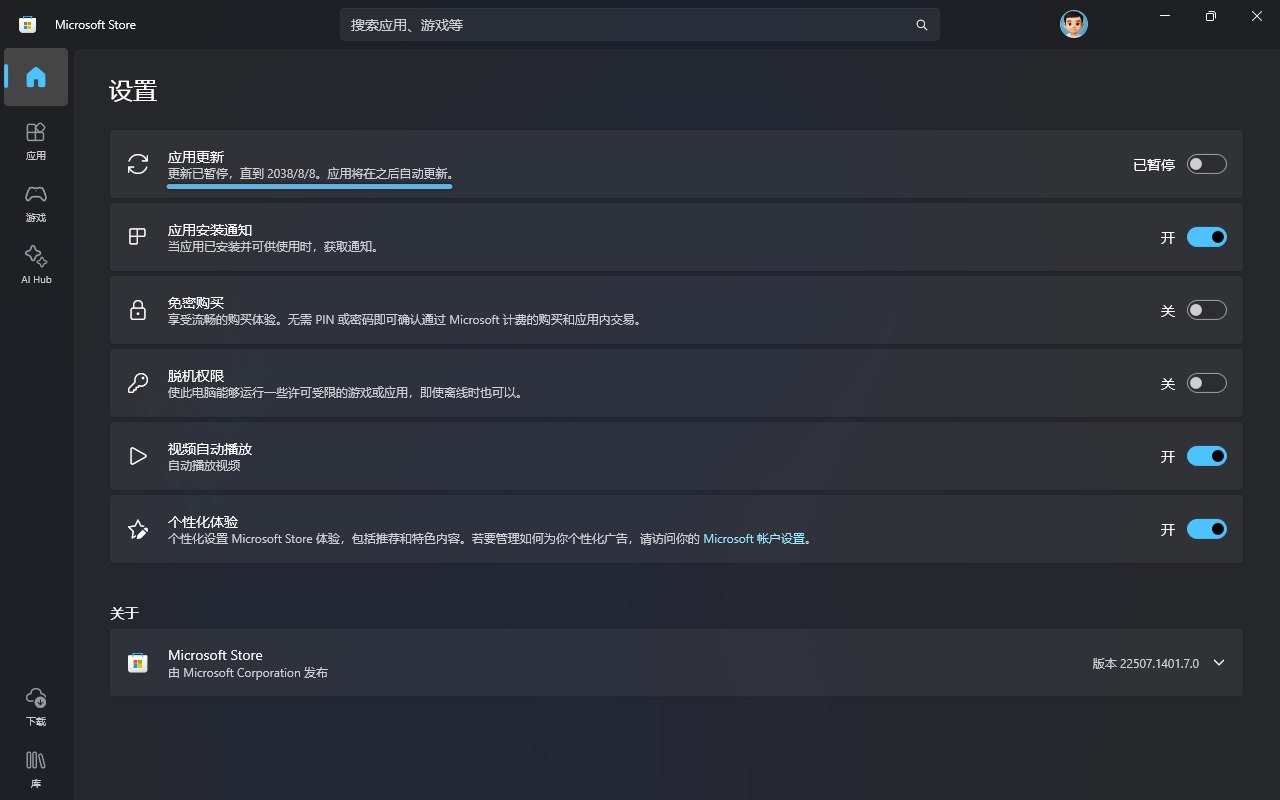This screenshot has width=1280, height=800.
Task: Turn off 视频自动播放 video autoplay
Action: (x=1207, y=456)
